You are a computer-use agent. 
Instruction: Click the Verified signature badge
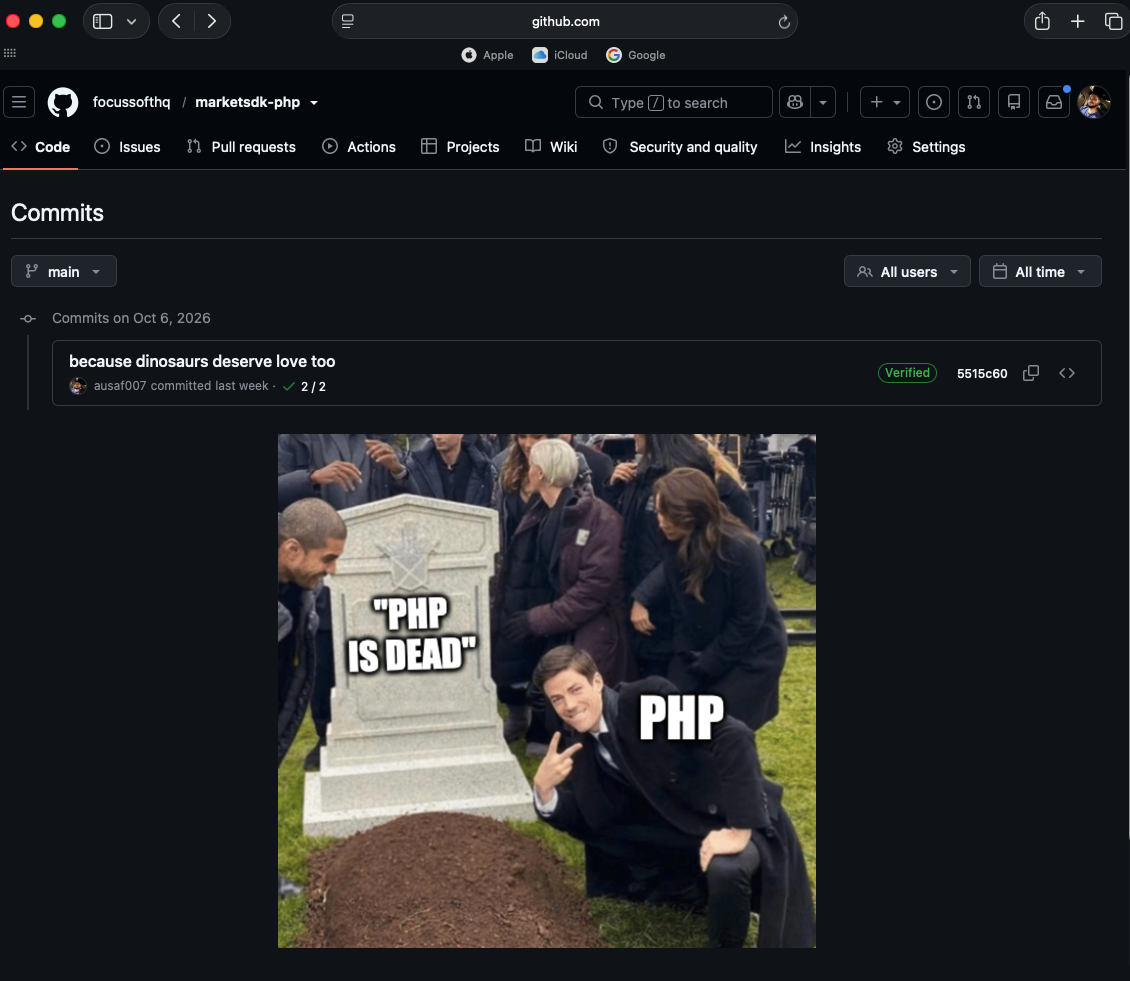click(907, 373)
